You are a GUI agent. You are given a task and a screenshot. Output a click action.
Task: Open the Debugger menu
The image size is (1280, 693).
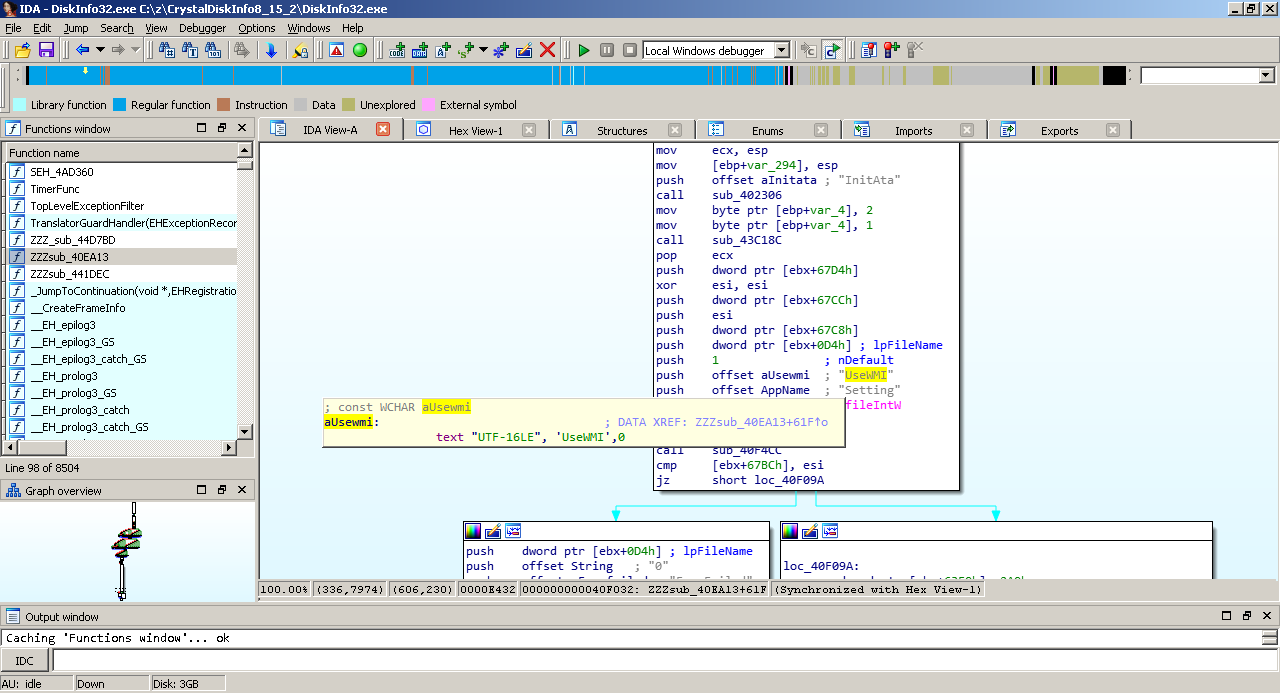click(202, 28)
